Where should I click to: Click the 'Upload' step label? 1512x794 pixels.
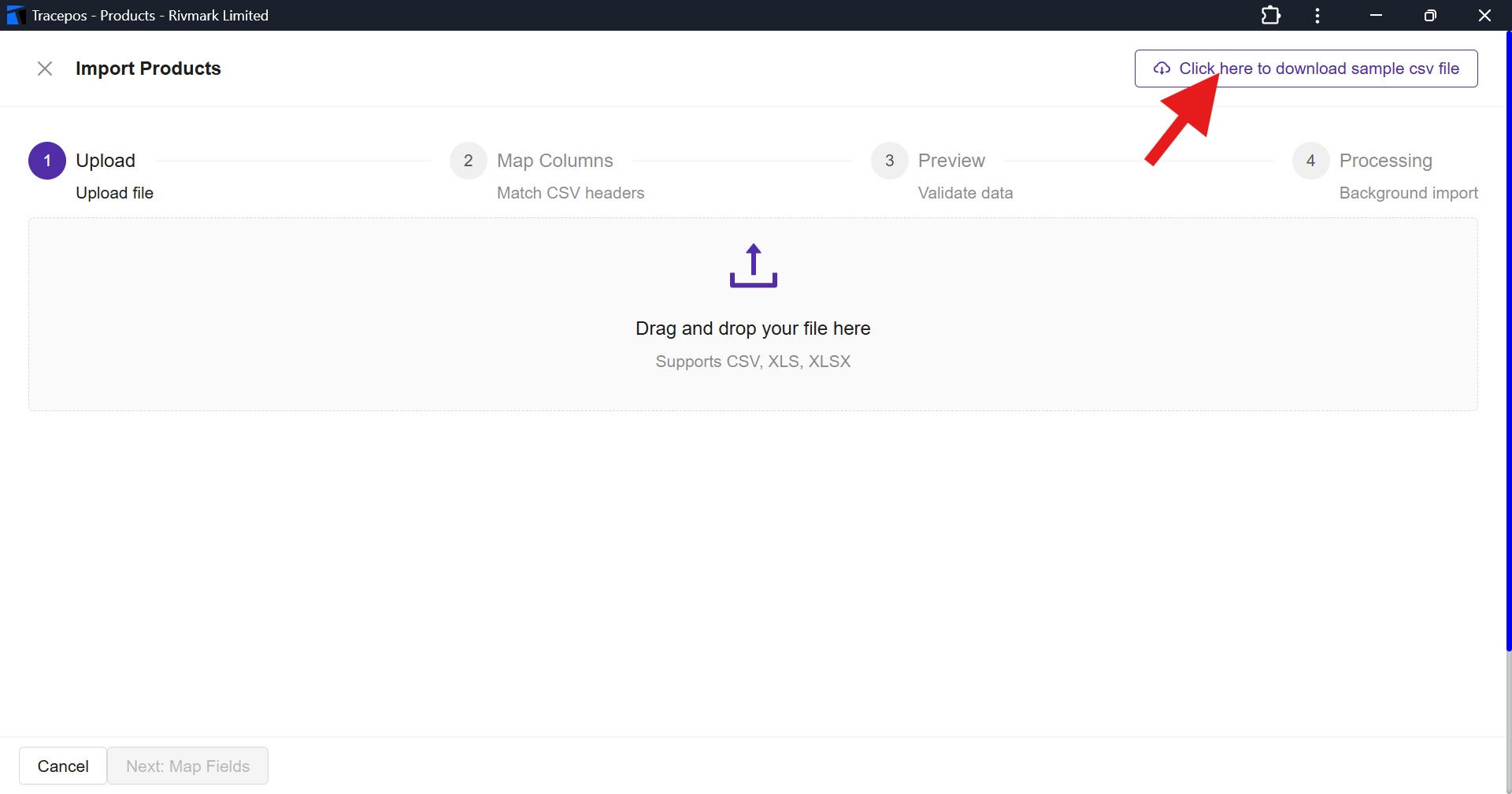pyautogui.click(x=106, y=161)
